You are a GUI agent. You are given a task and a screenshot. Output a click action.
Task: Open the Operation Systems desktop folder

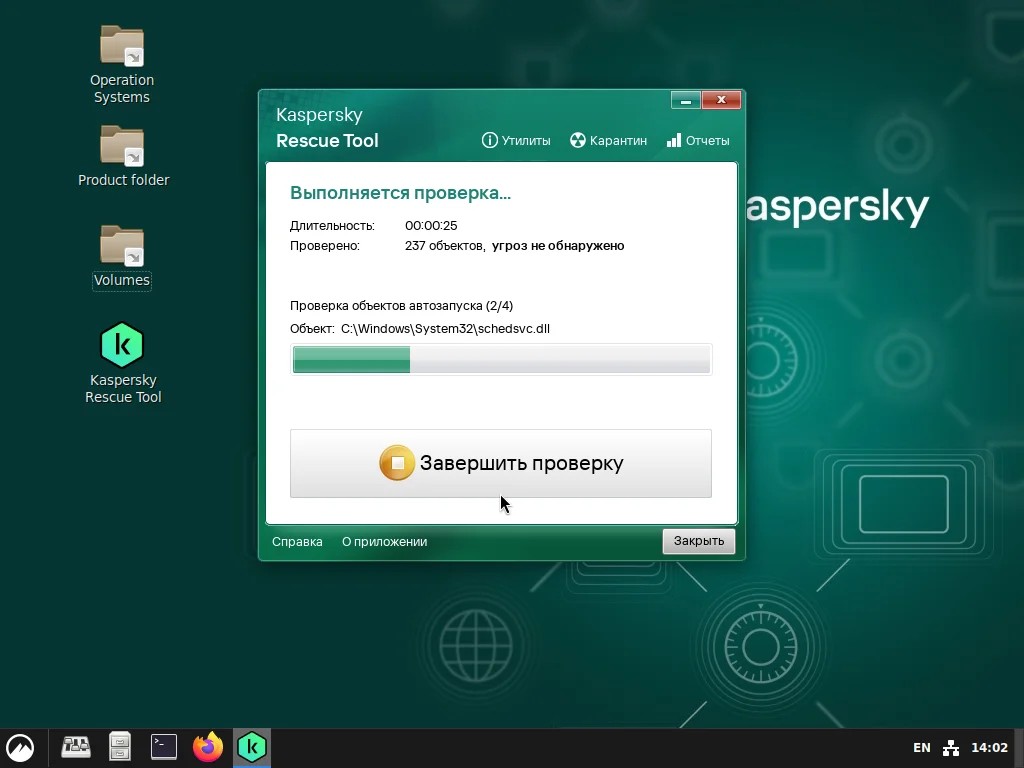(x=121, y=65)
